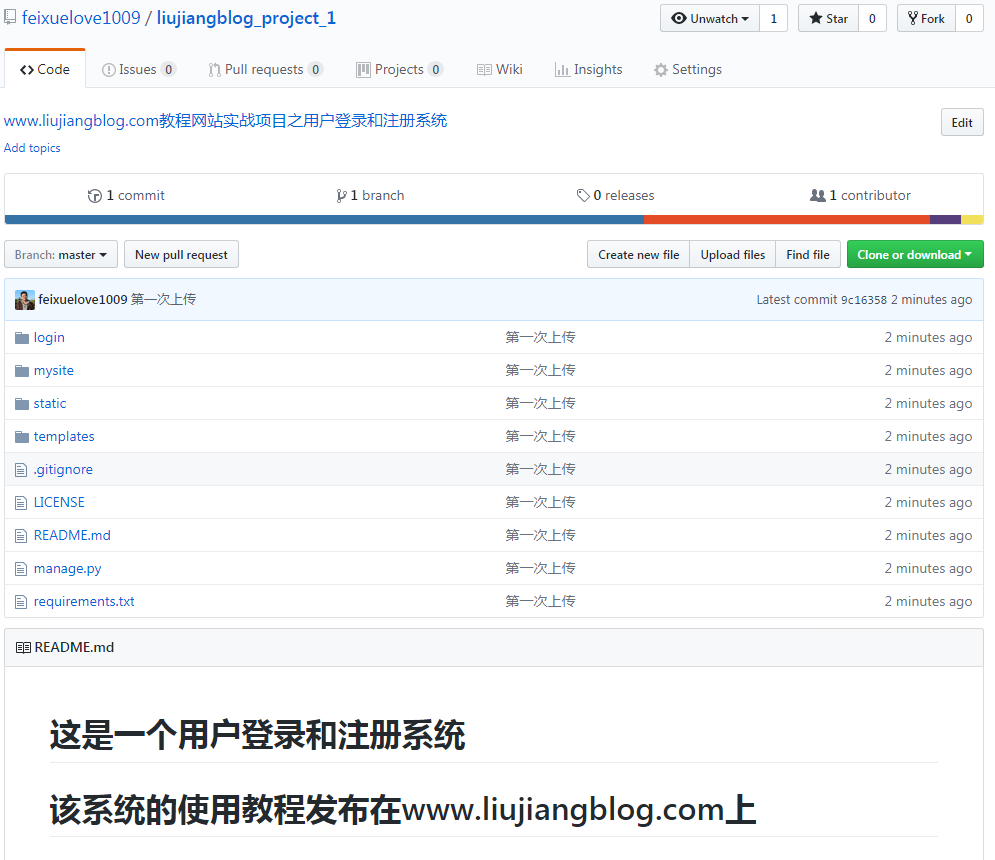Click the watchers count 1
Viewport: 995px width, 860px height.
tap(774, 18)
